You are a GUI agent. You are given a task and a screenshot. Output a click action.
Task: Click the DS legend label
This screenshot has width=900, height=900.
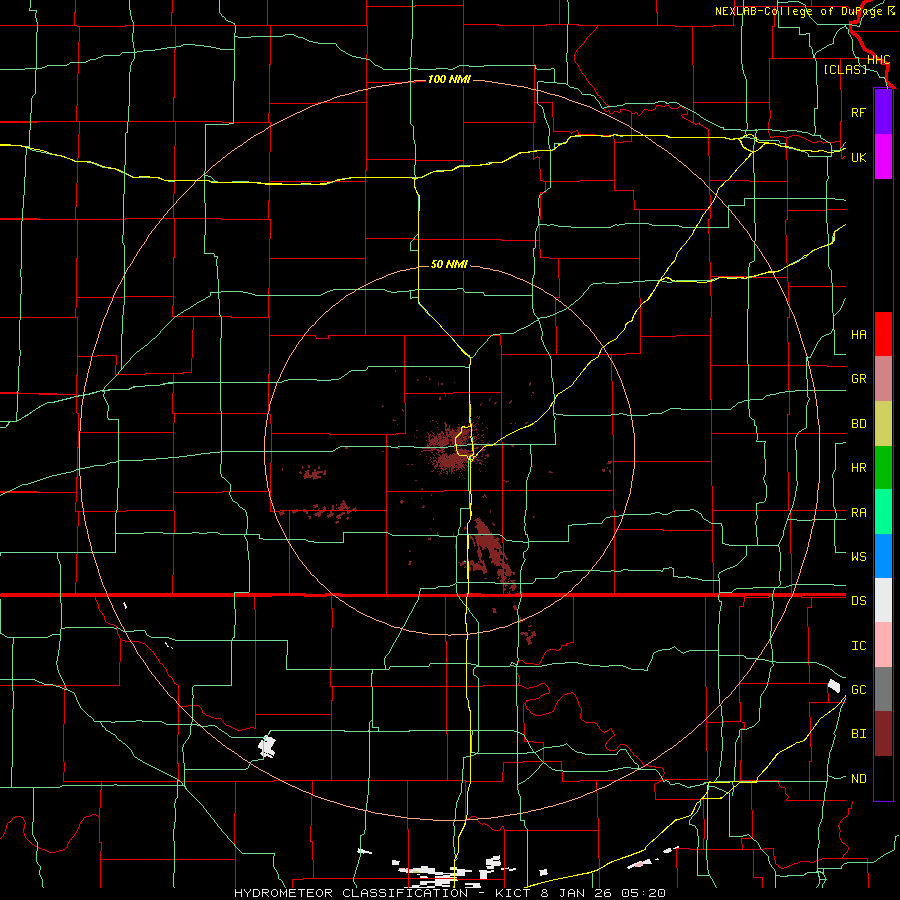[x=858, y=600]
